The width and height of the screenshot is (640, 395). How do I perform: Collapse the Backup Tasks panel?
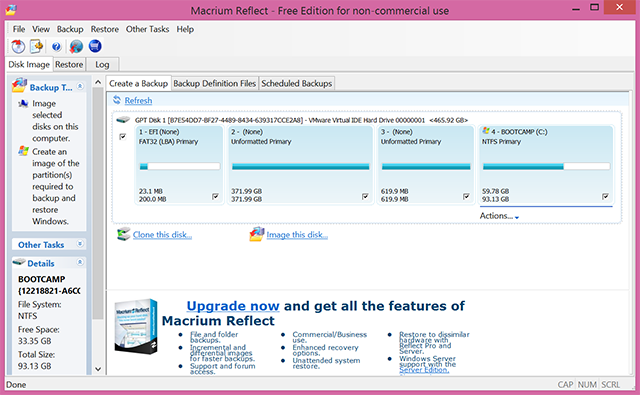80,86
